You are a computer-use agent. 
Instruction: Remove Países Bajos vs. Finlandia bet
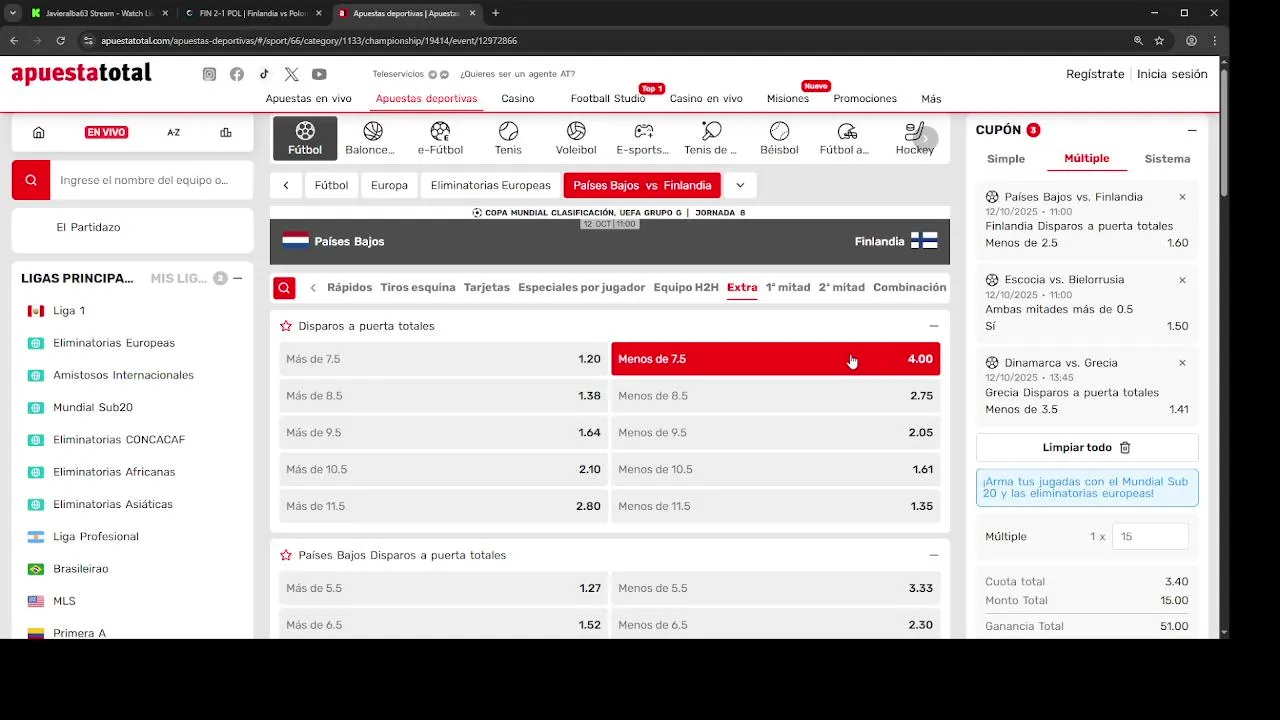click(x=1182, y=197)
